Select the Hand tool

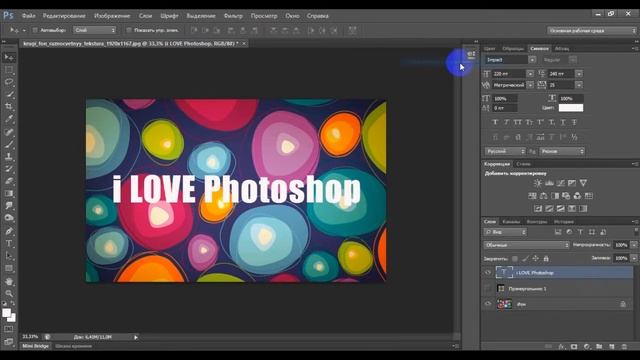pyautogui.click(x=9, y=282)
